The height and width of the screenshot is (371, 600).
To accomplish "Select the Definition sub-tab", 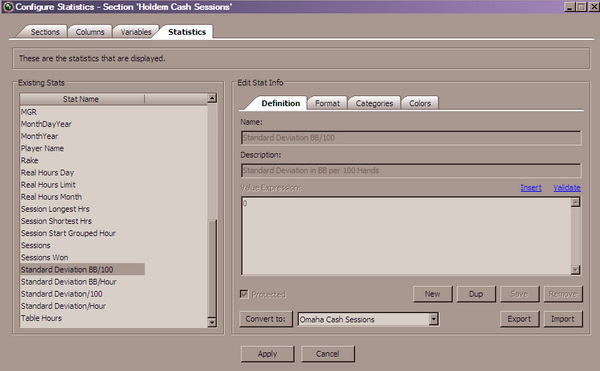I will [280, 103].
